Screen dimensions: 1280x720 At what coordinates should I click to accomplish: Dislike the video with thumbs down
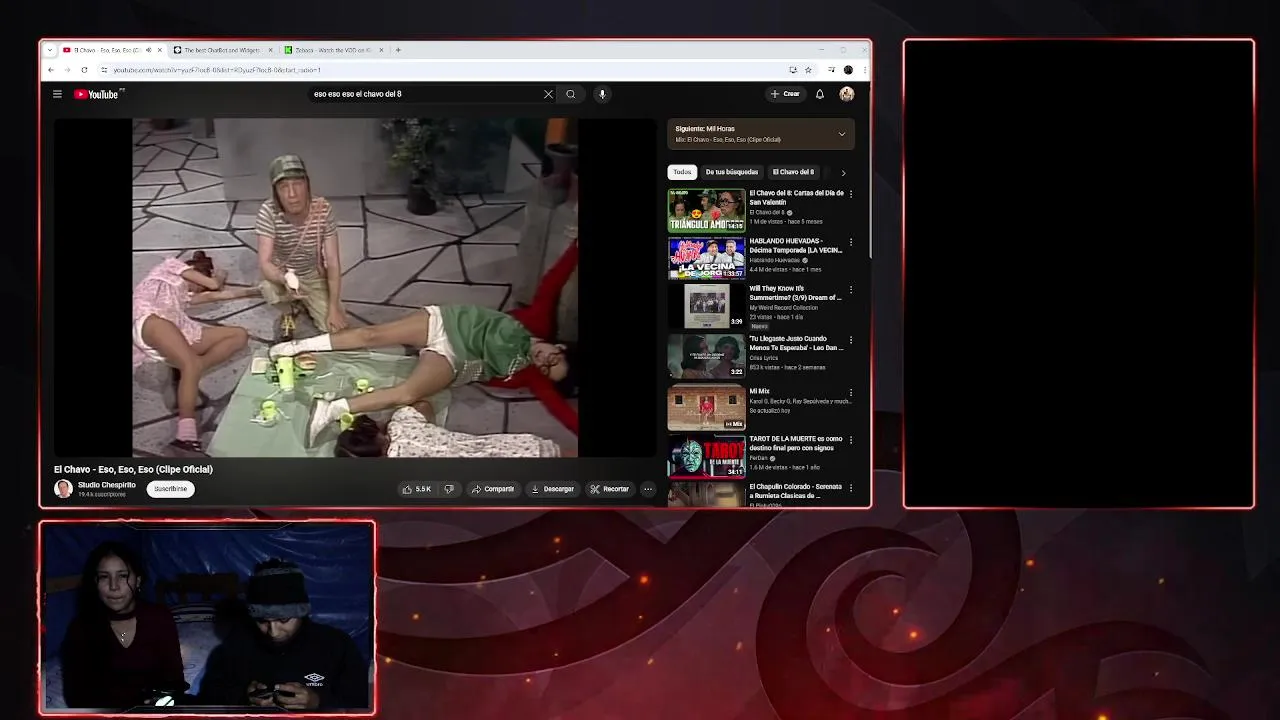[x=449, y=489]
